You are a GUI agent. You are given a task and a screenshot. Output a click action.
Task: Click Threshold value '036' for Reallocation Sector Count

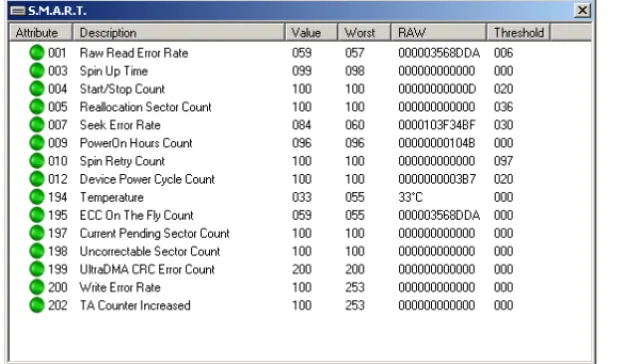[x=503, y=107]
